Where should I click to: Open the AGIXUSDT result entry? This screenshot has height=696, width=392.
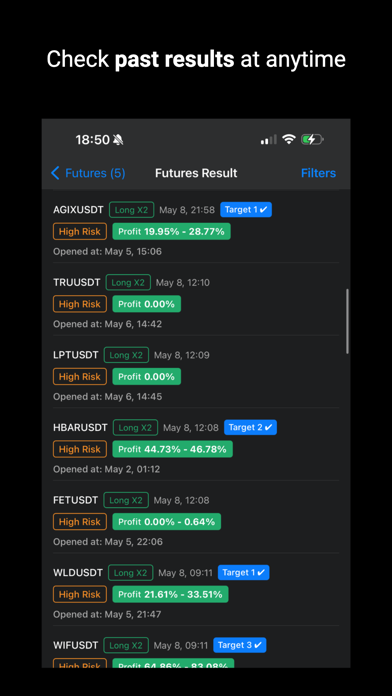pos(196,228)
